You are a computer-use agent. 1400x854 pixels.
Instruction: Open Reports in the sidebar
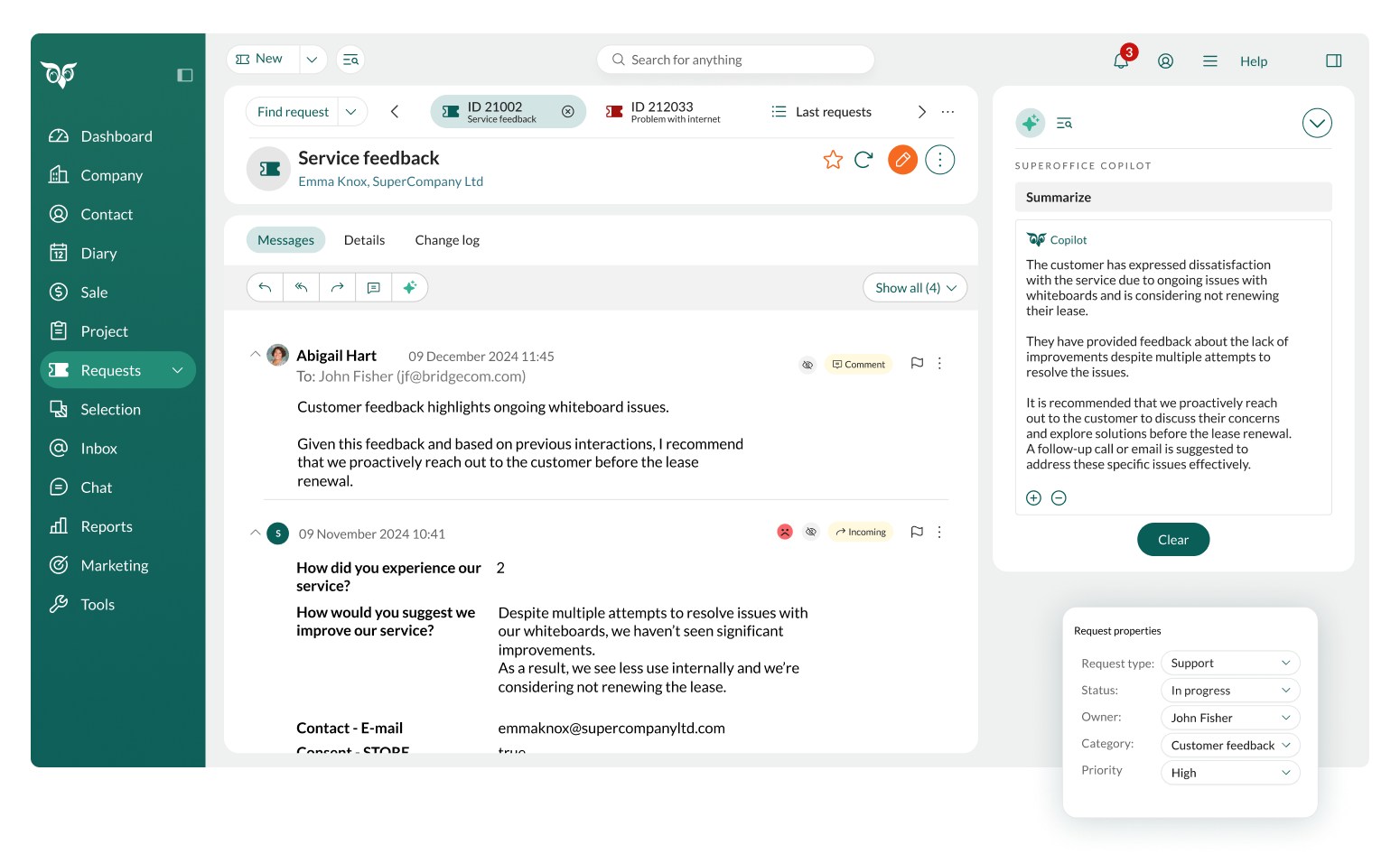tap(107, 526)
